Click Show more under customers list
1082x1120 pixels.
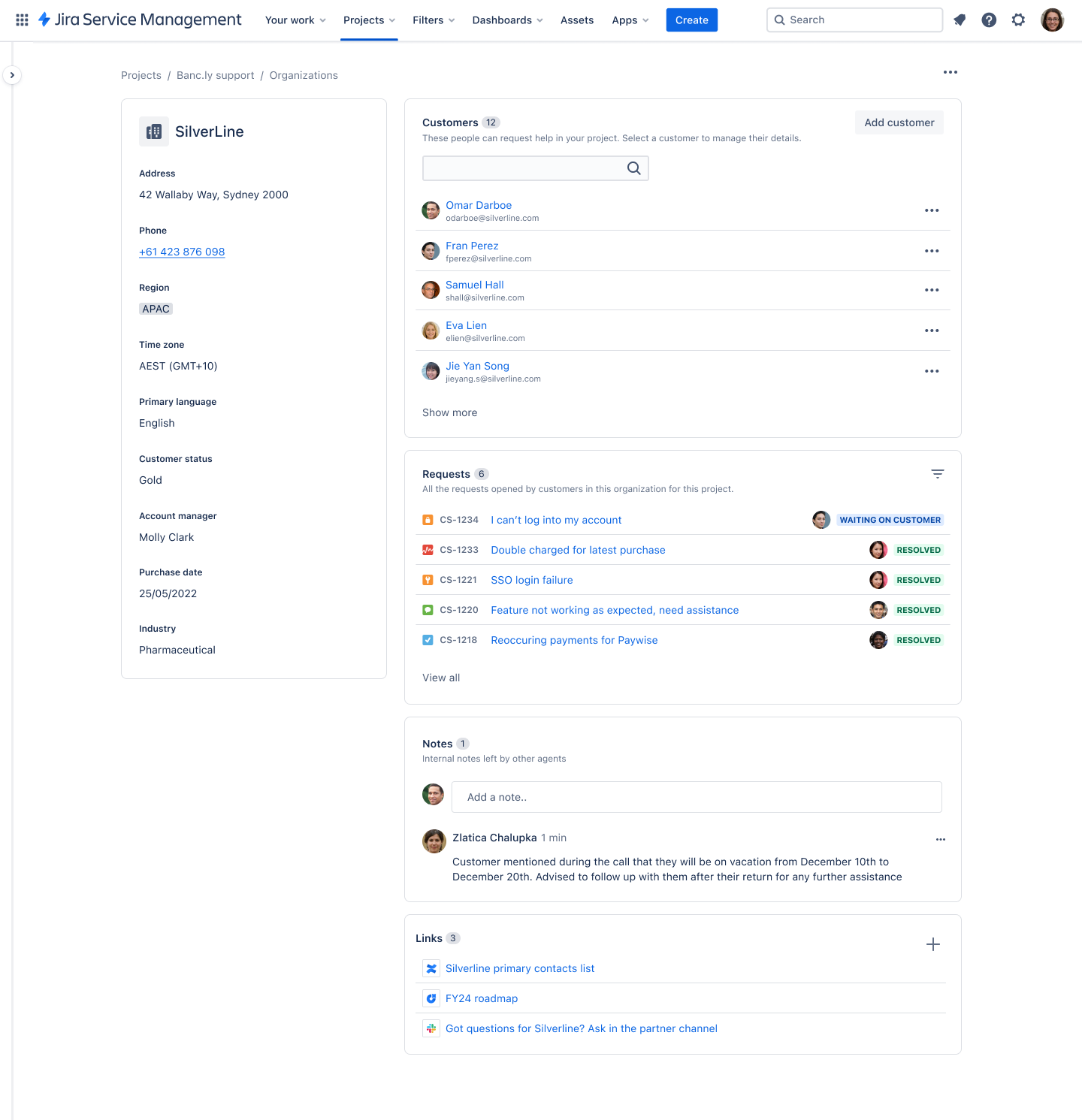click(x=449, y=412)
